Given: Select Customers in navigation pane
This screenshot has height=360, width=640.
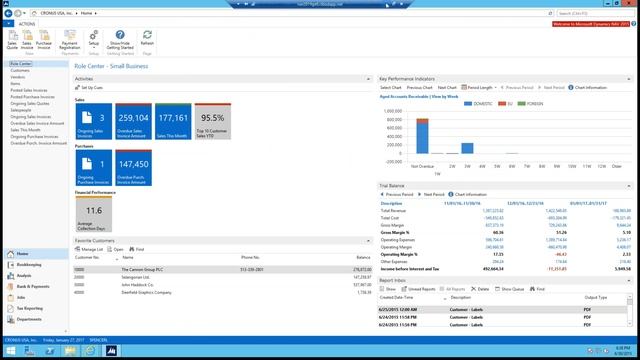Looking at the screenshot, I should [x=20, y=71].
